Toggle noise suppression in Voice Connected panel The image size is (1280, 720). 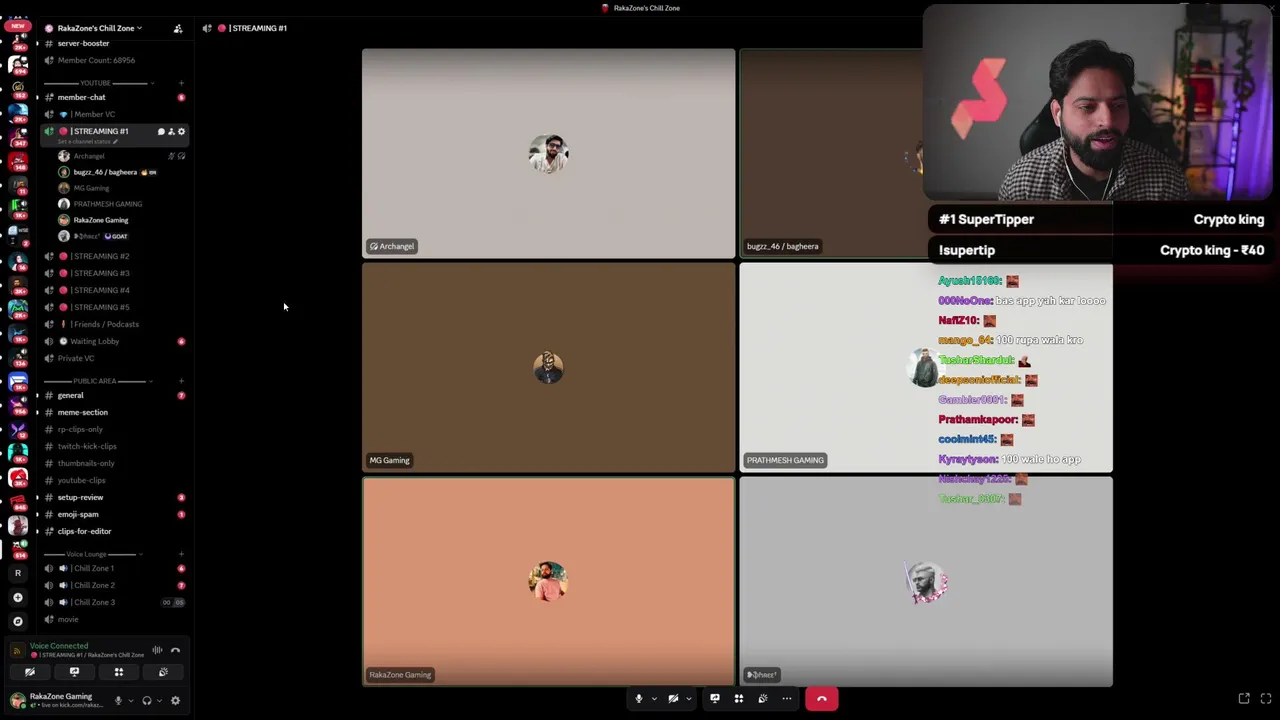coord(157,650)
